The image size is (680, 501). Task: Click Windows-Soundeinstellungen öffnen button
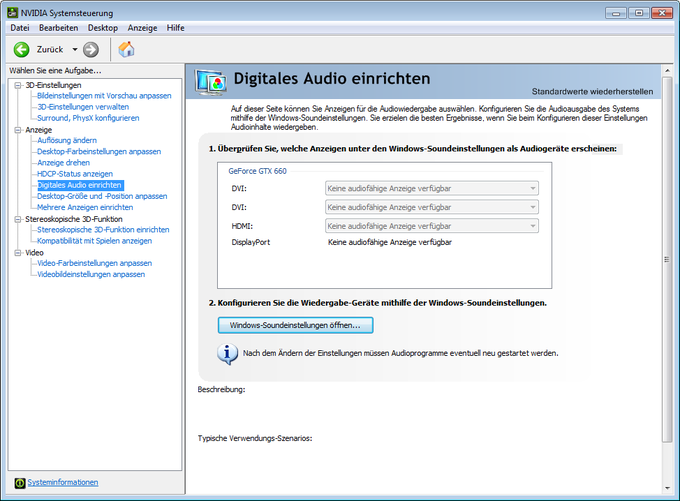point(295,325)
